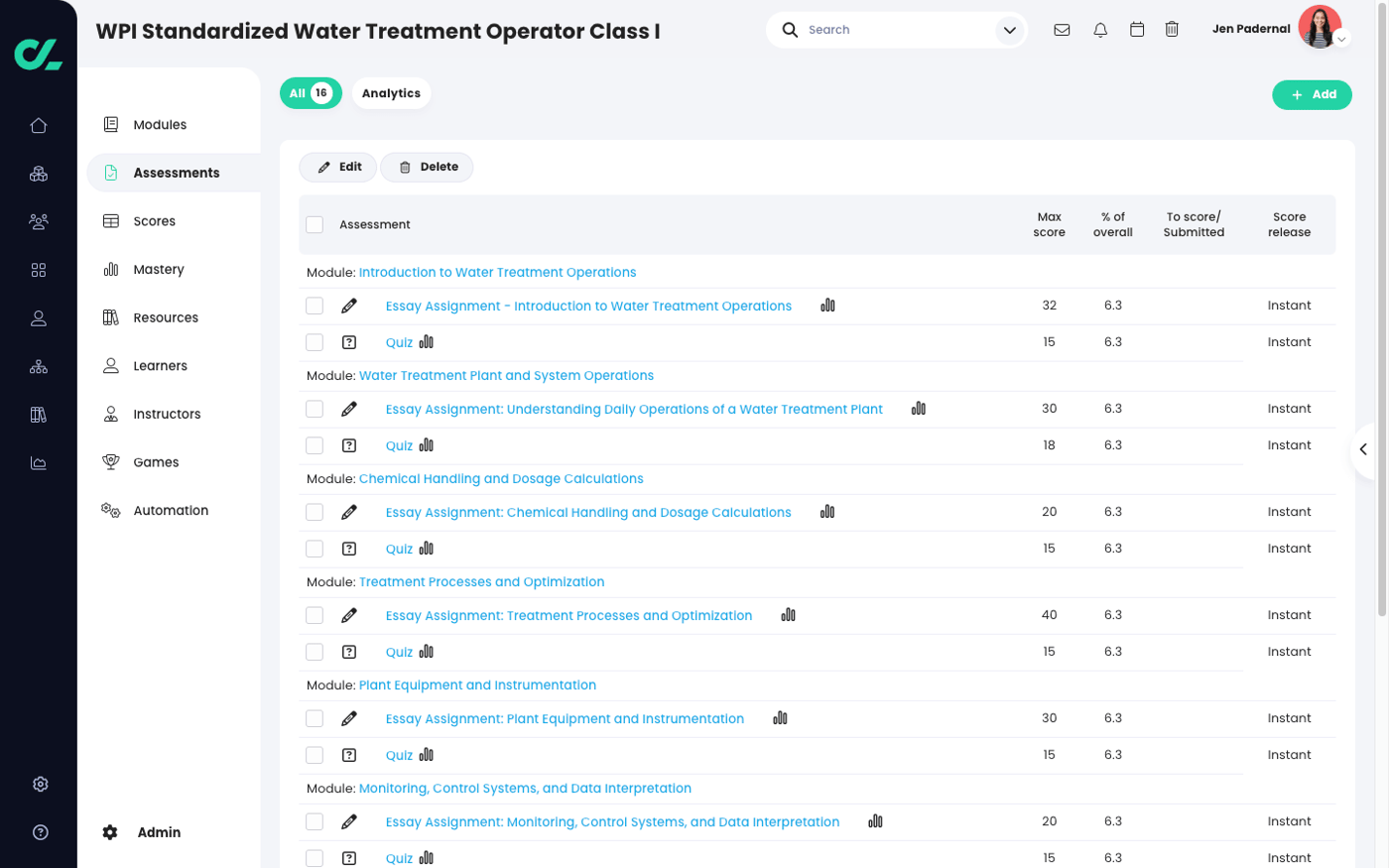
Task: Open analytics for the first Quiz
Action: [x=426, y=341]
